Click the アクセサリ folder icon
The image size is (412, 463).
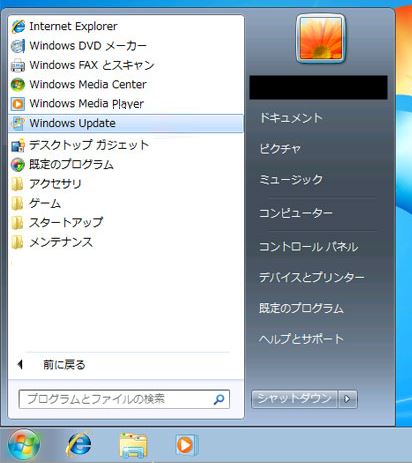(x=18, y=184)
